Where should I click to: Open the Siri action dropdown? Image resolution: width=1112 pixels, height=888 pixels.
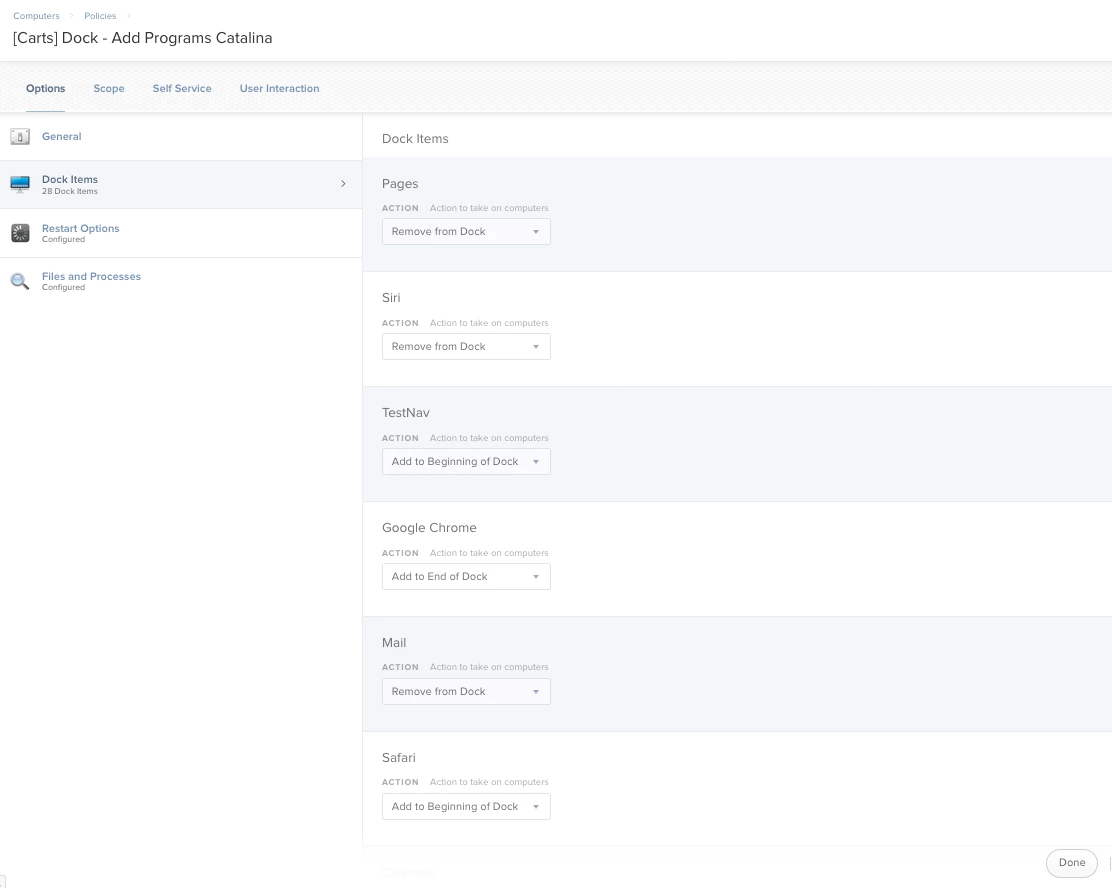click(466, 347)
